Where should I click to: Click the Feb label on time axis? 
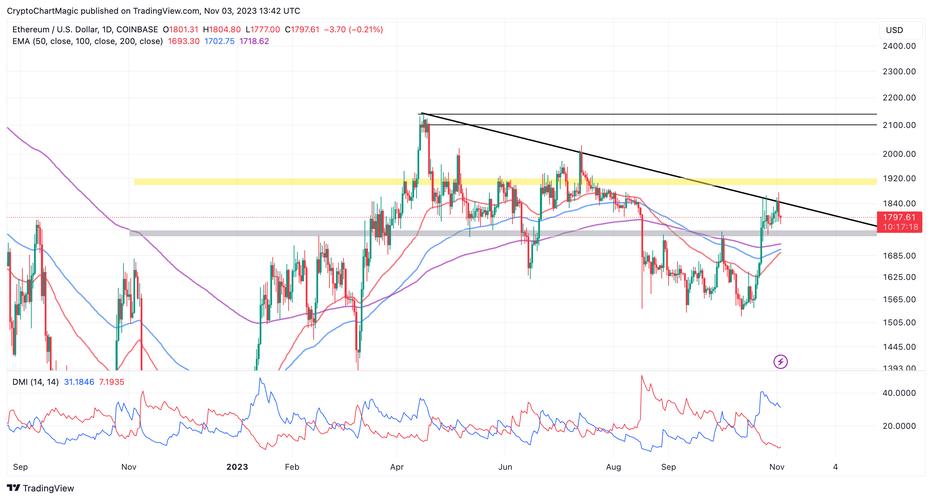coord(292,467)
